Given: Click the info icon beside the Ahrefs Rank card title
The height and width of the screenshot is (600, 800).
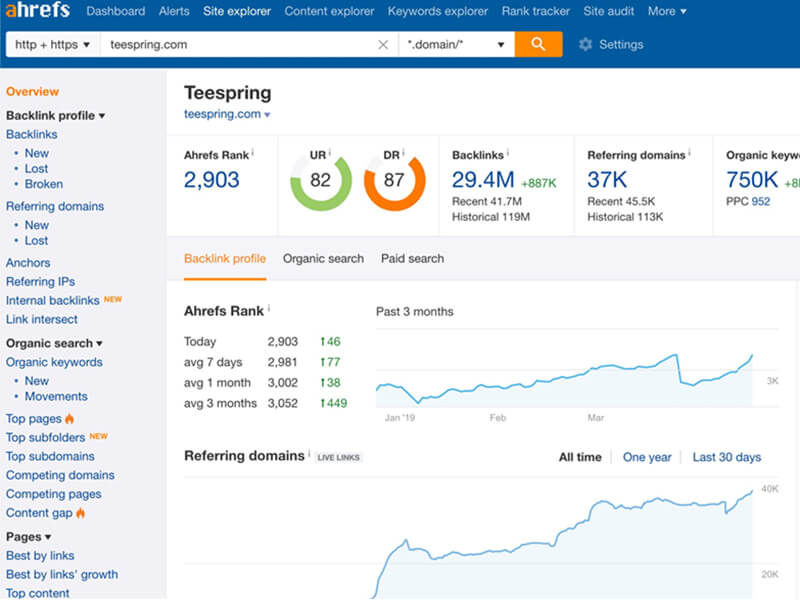Looking at the screenshot, I should 253,153.
